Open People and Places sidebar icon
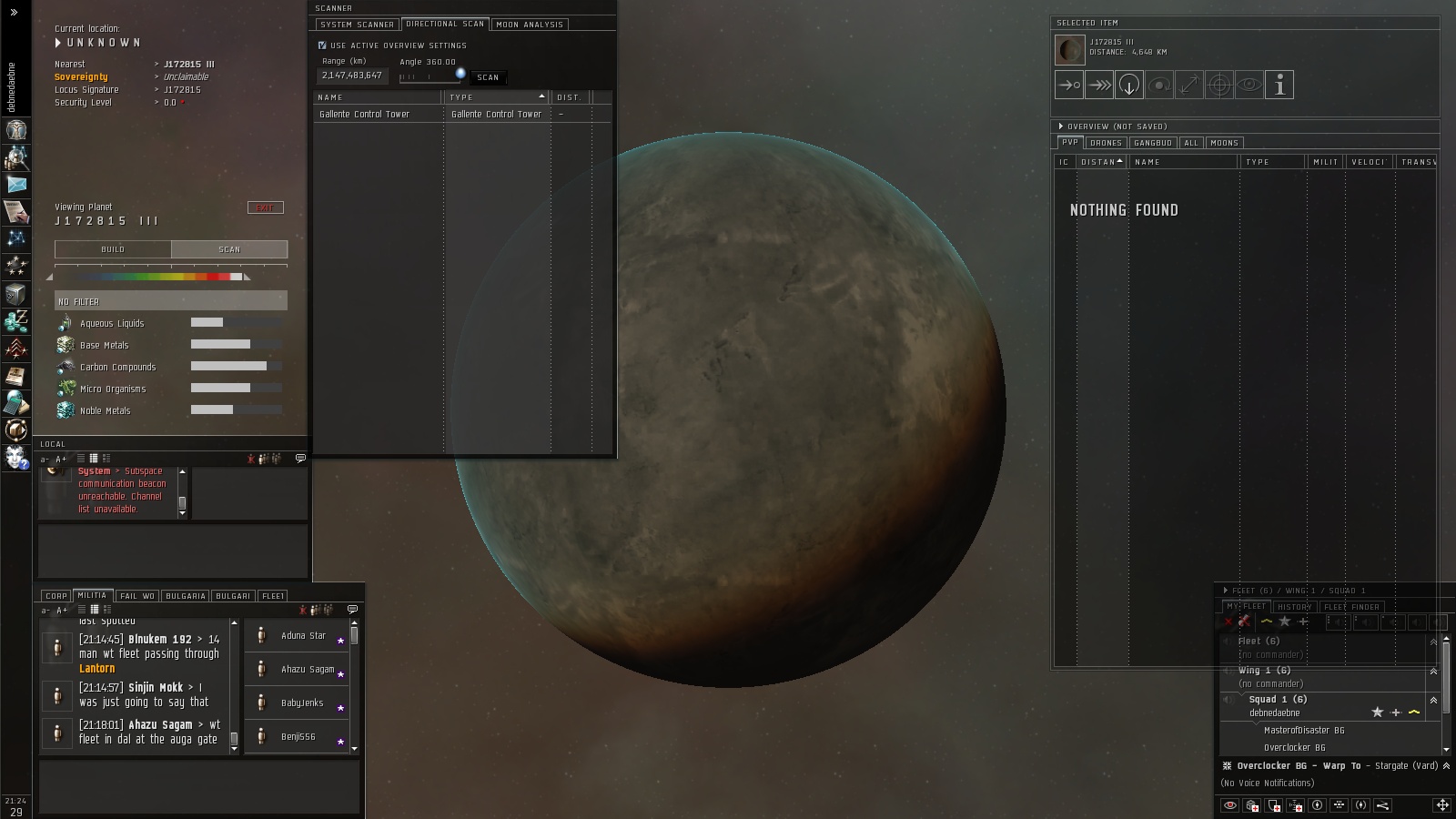The image size is (1456, 819). coord(16,157)
